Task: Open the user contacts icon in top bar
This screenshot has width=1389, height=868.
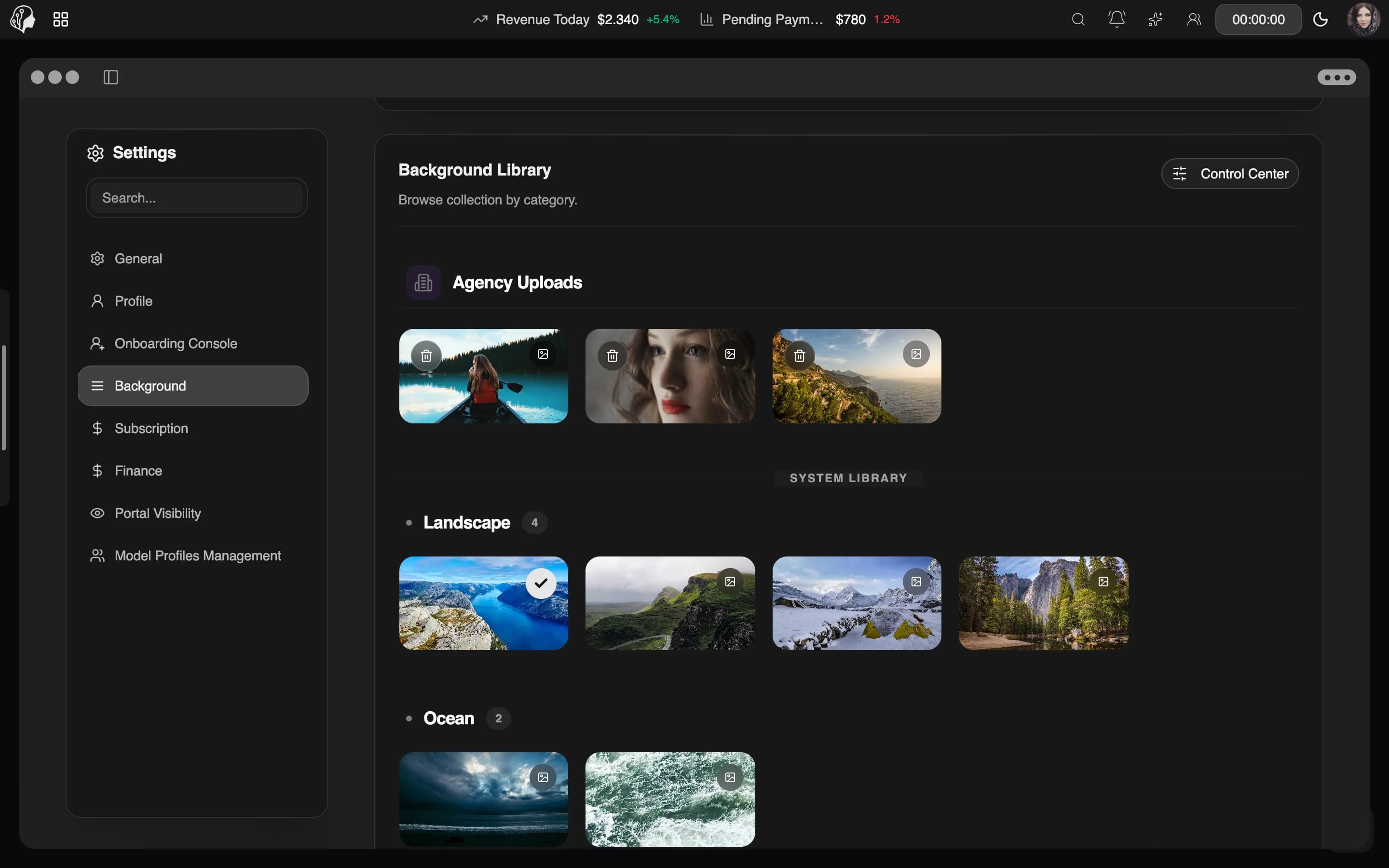Action: tap(1194, 19)
